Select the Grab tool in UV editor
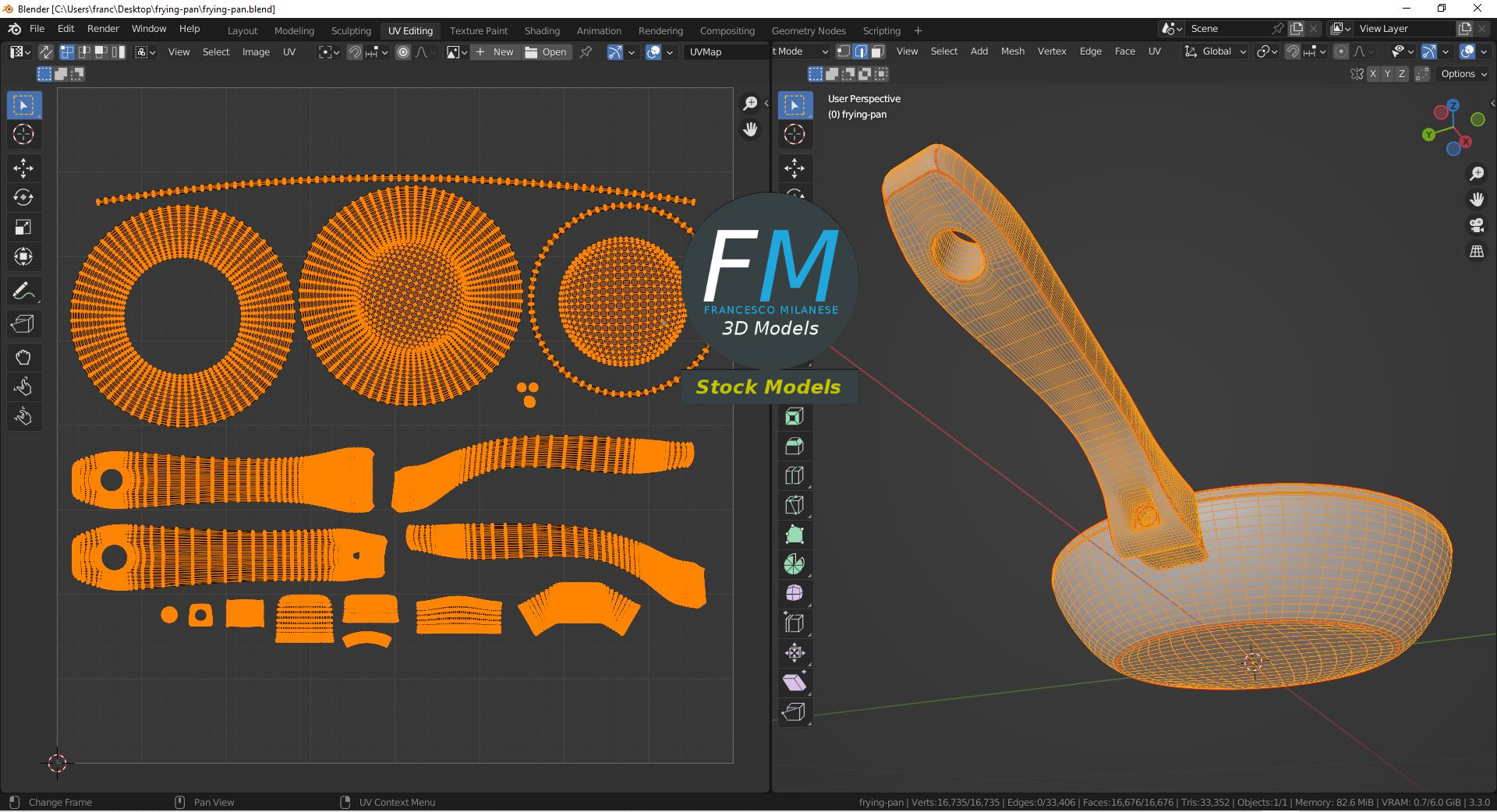1497x812 pixels. [23, 358]
